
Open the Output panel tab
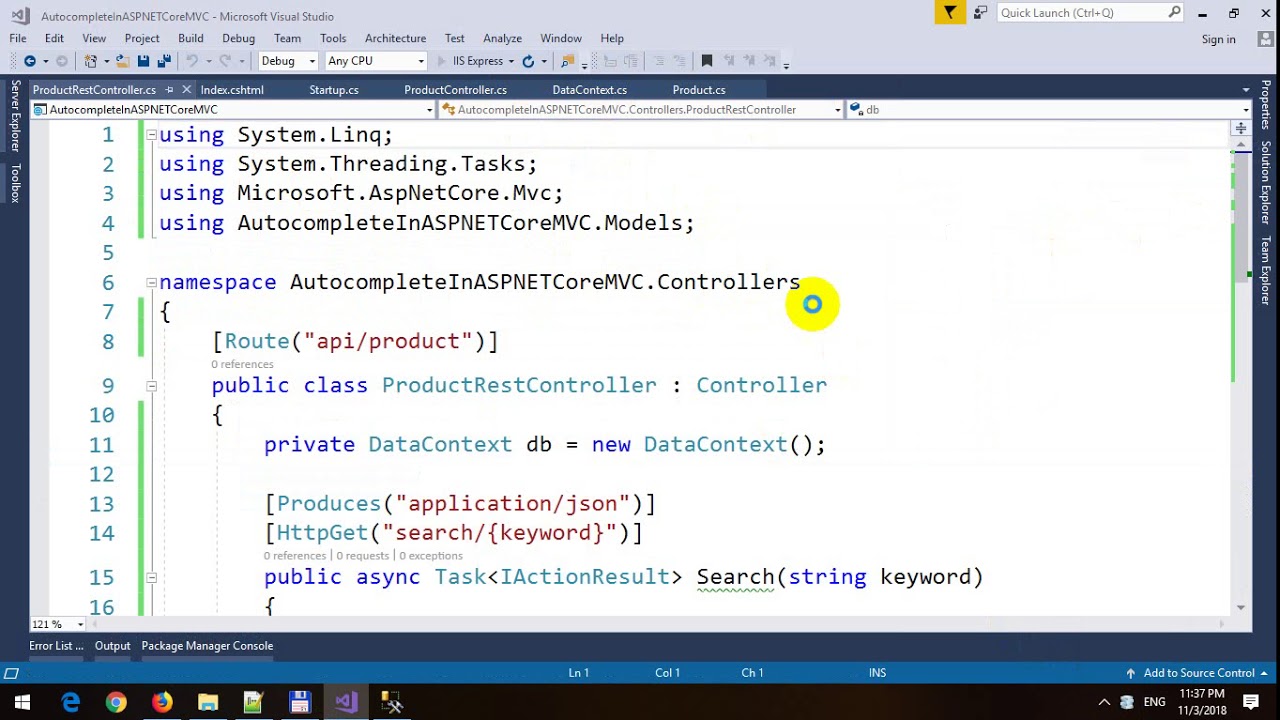click(112, 646)
